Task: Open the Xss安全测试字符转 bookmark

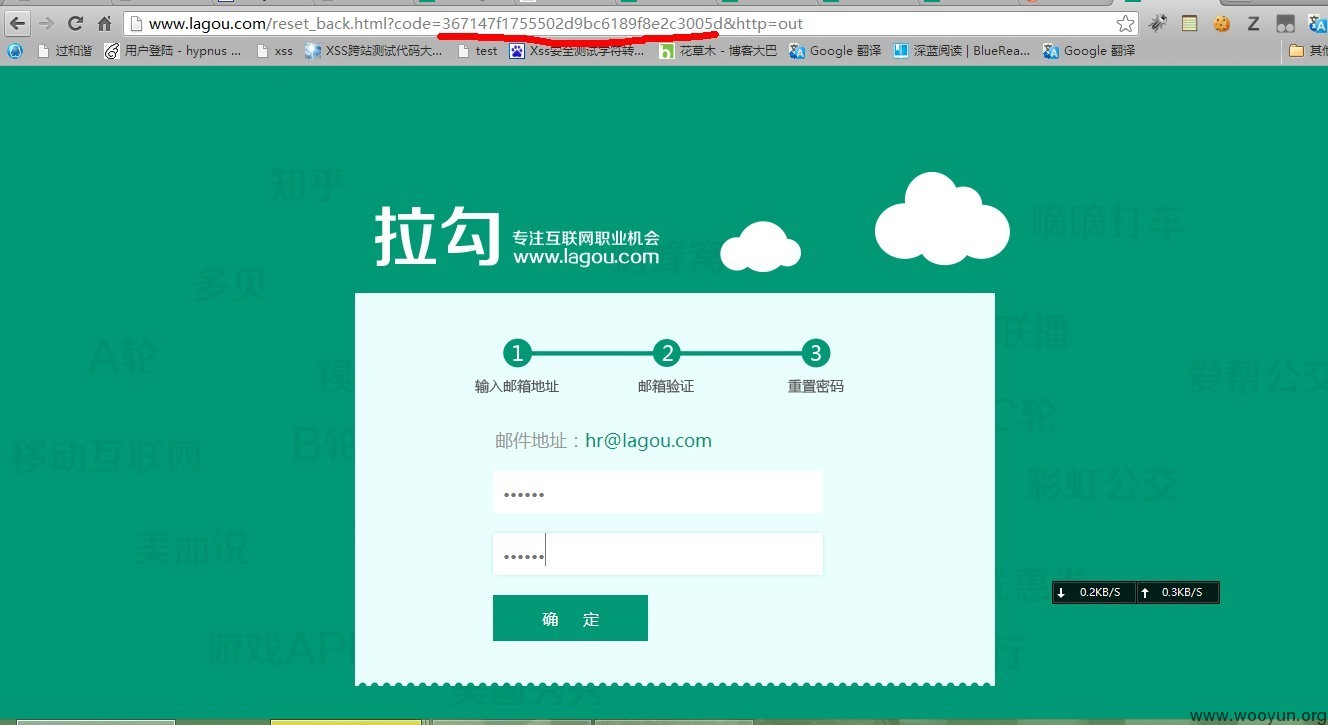Action: pyautogui.click(x=577, y=50)
